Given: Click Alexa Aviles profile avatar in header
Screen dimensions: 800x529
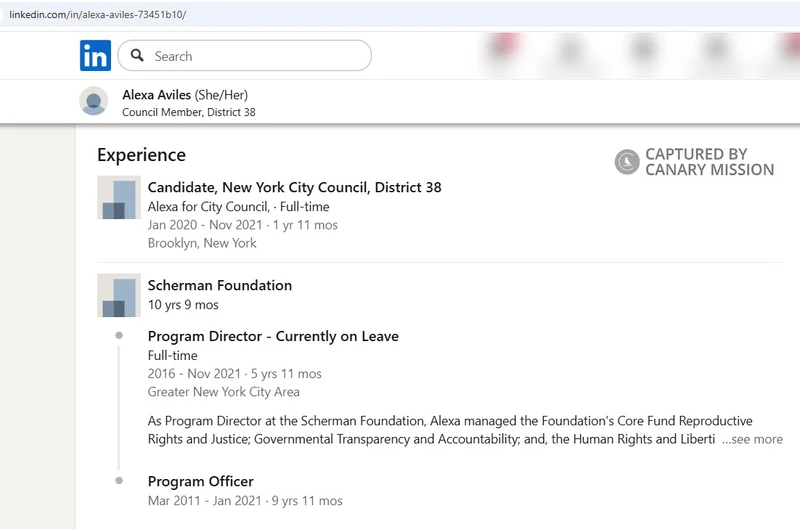Looking at the screenshot, I should pos(94,102).
